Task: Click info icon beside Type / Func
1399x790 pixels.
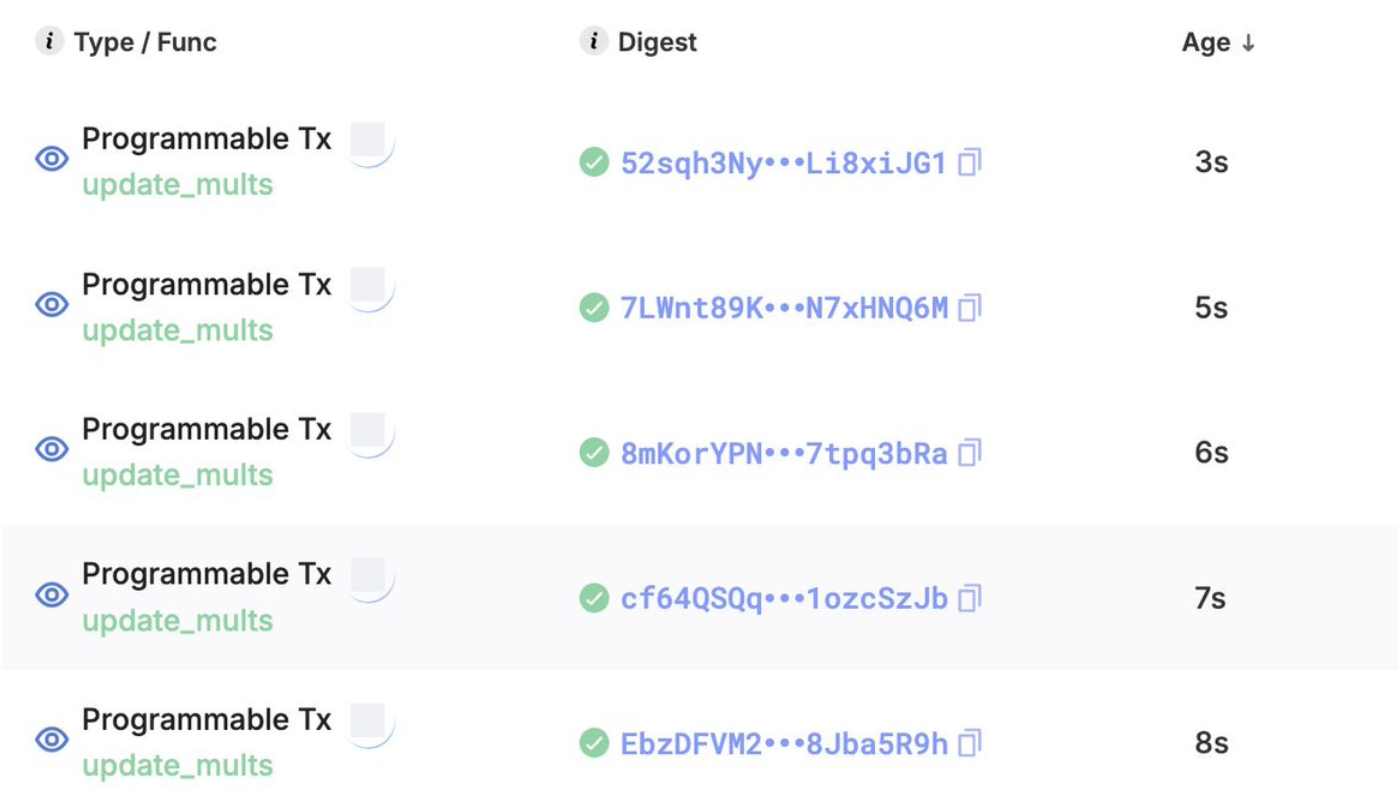Action: tap(49, 42)
